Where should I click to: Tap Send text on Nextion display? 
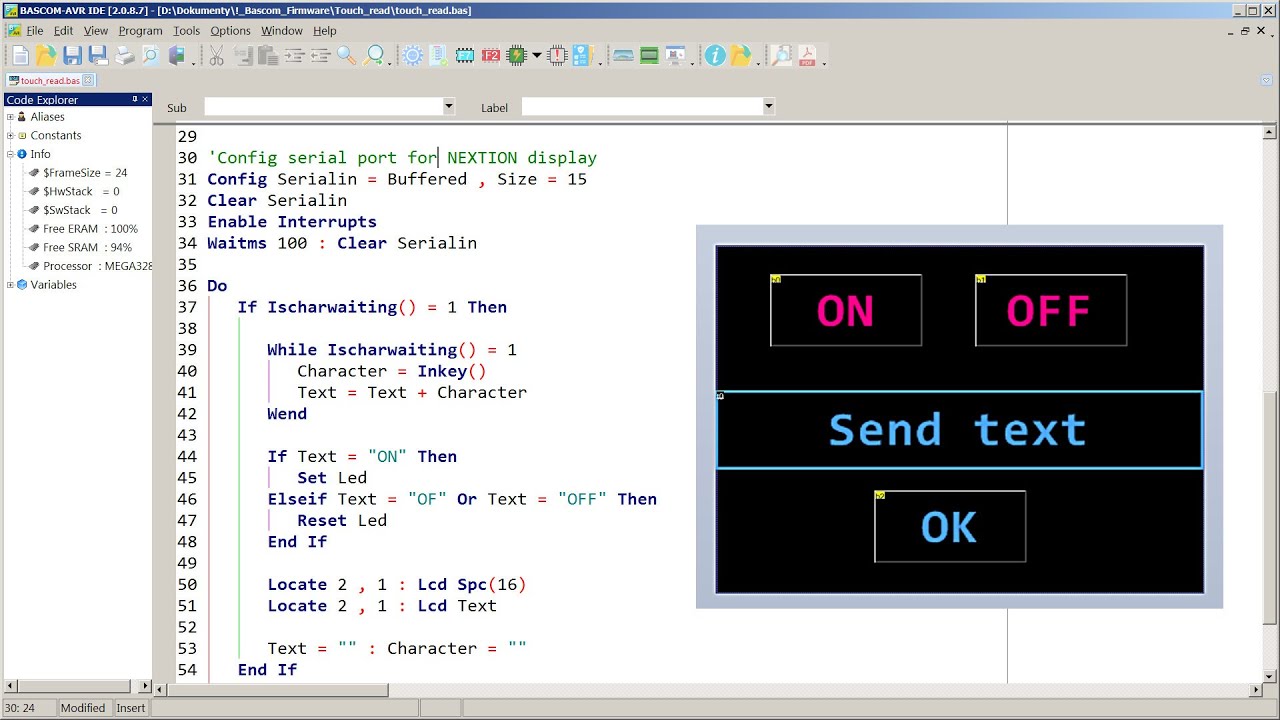tap(959, 430)
